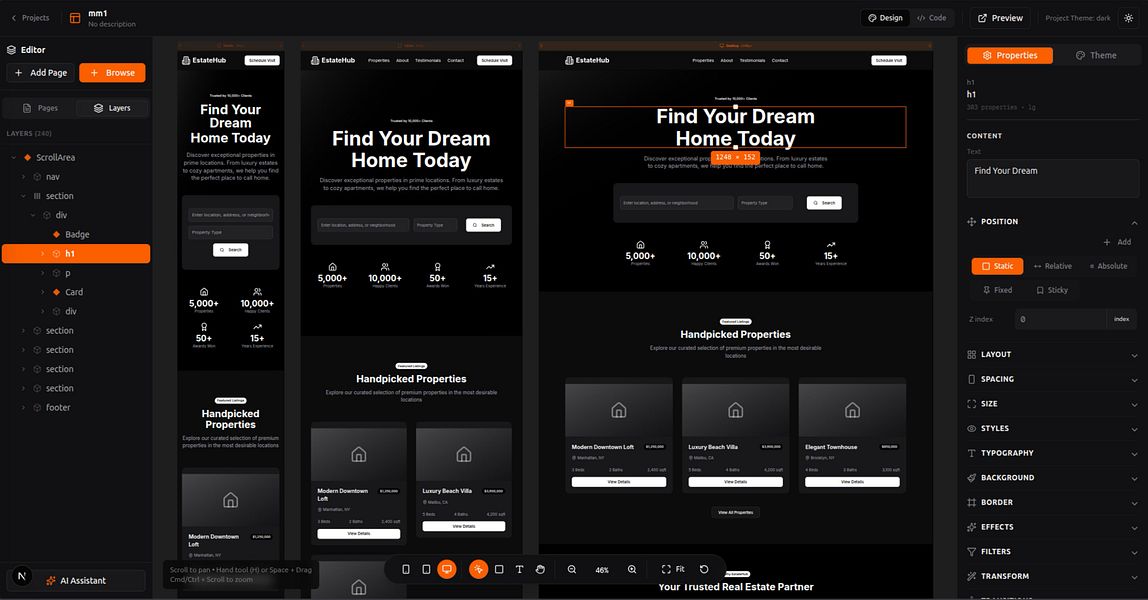Zoom in the canvas
Viewport: 1148px width, 600px height.
[x=632, y=569]
